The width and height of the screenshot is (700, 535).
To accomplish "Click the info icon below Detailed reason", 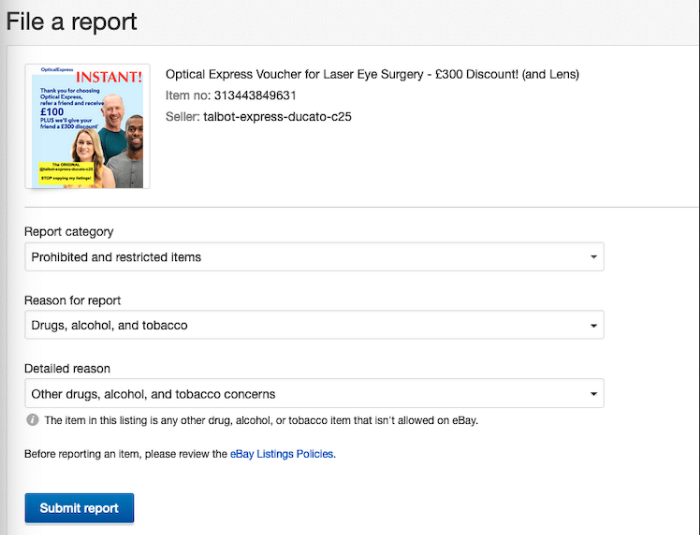I will [33, 420].
